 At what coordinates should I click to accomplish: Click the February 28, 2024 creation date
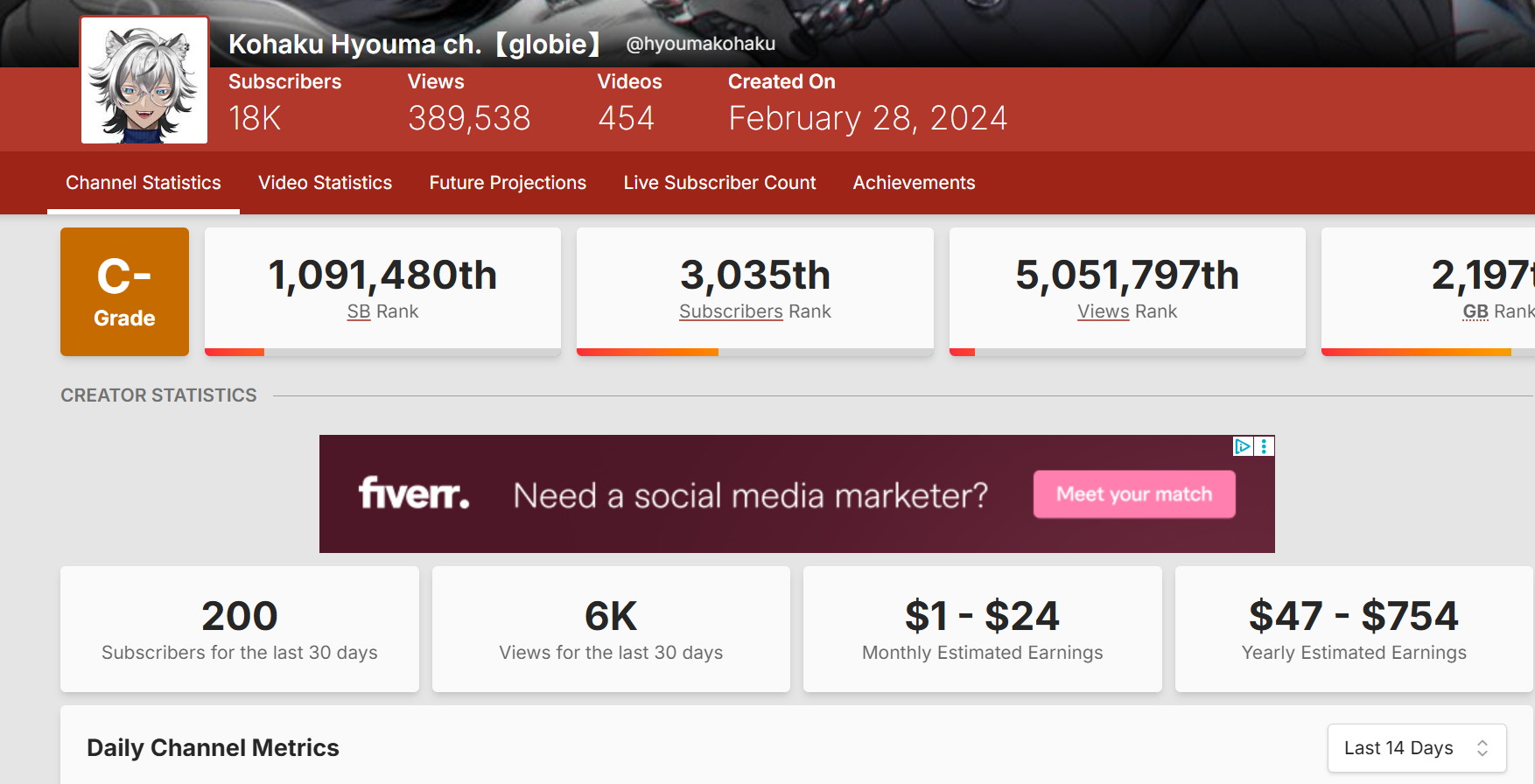[x=868, y=118]
